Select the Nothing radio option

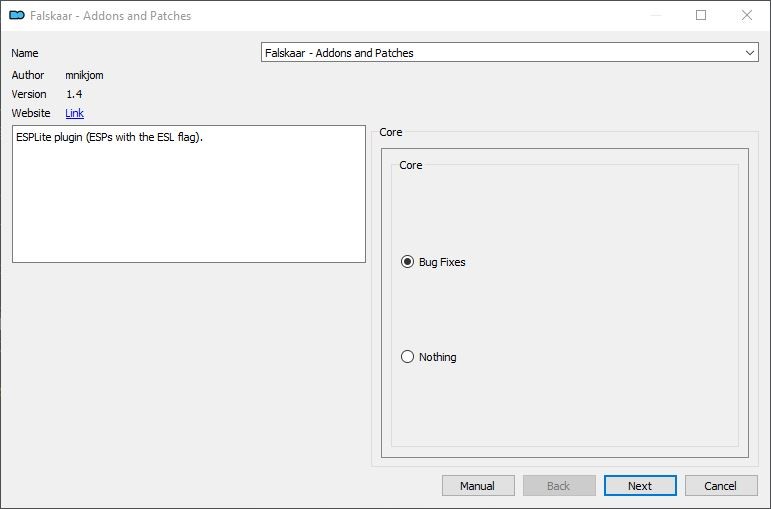[407, 357]
